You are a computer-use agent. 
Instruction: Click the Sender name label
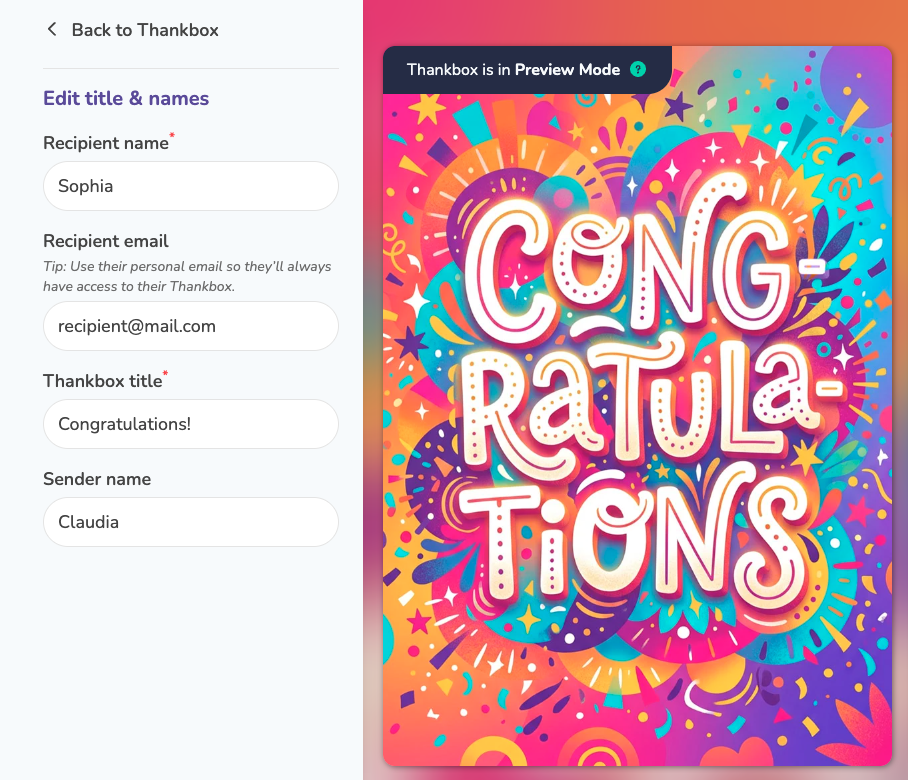pyautogui.click(x=97, y=479)
